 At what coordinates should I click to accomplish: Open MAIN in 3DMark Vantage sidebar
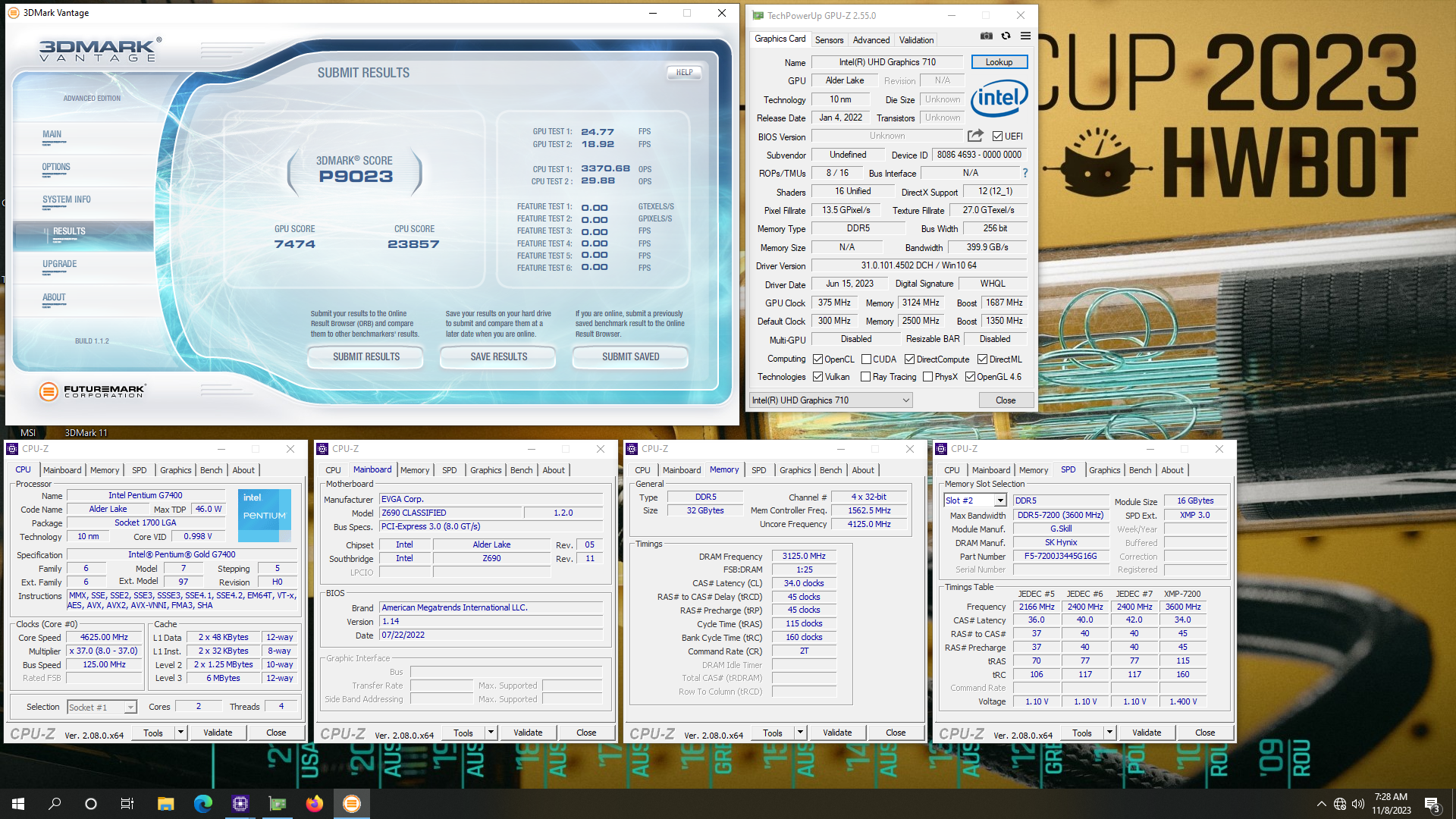52,134
